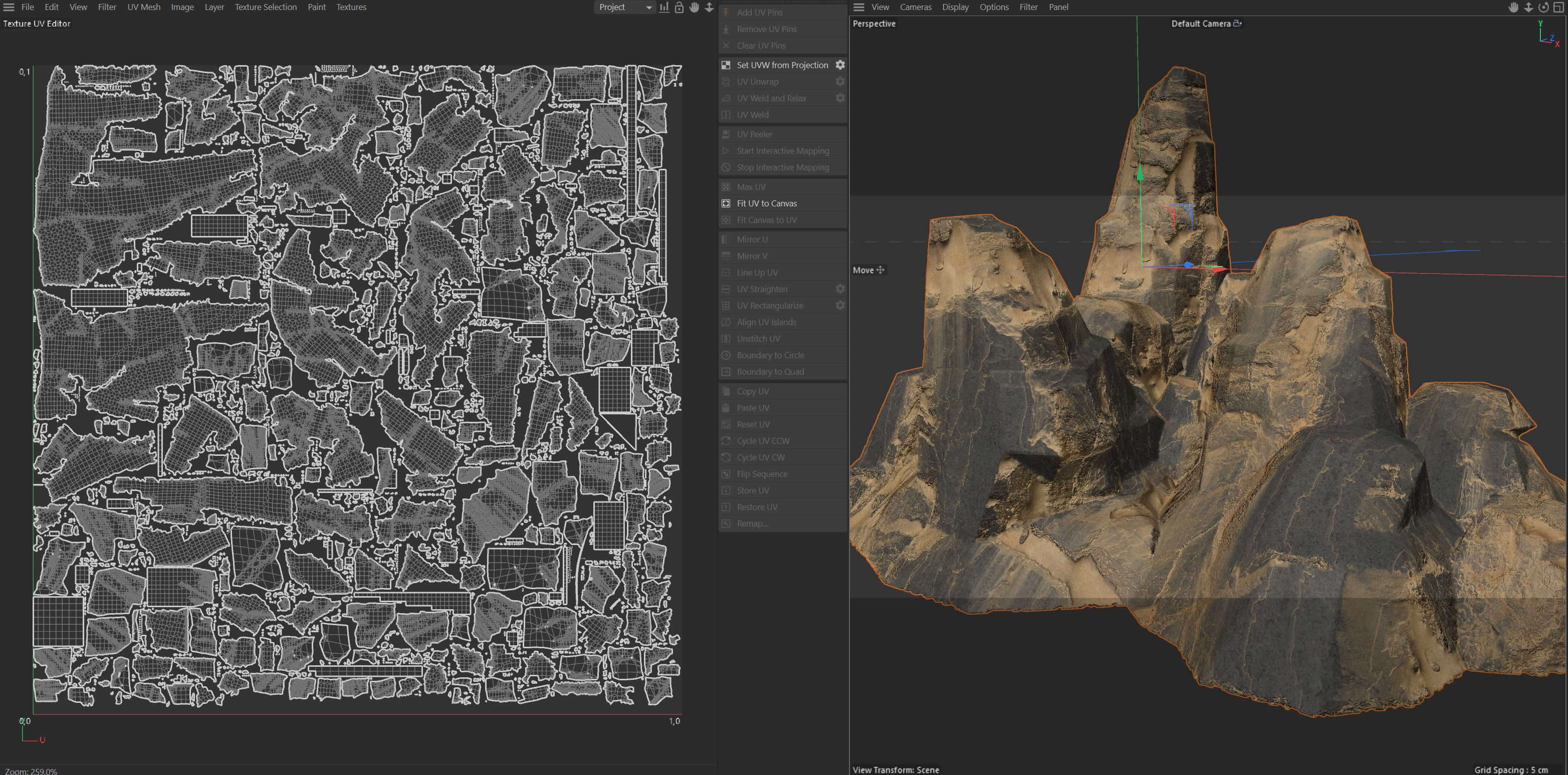Click the pan hand icon in 3D viewport header
The image size is (1568, 775).
coord(1513,8)
